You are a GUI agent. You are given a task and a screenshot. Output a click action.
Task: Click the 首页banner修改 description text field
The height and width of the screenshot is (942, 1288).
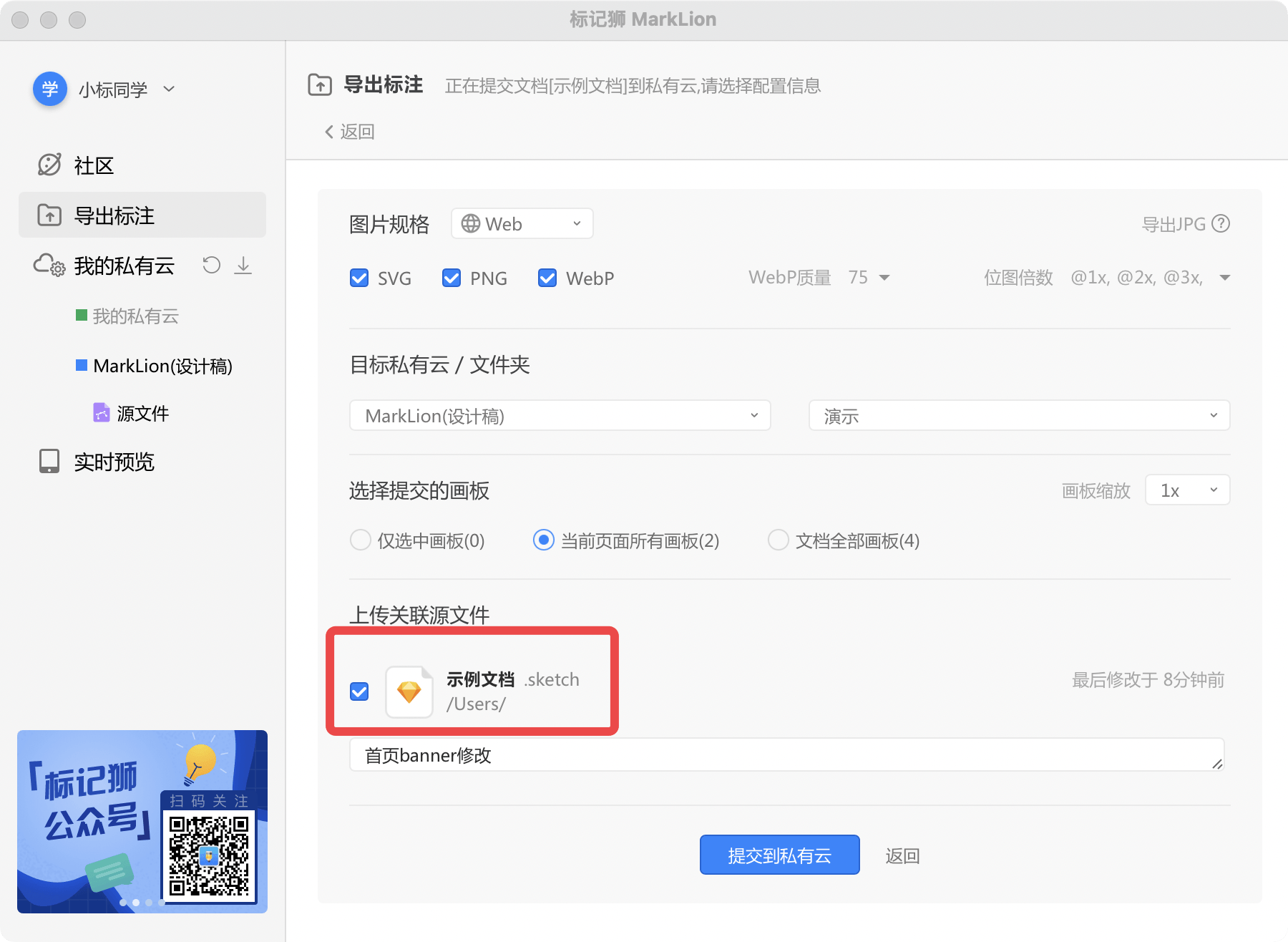(x=786, y=755)
